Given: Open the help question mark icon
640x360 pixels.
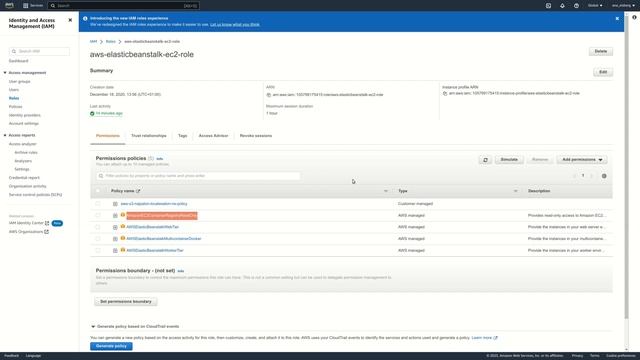Looking at the screenshot, I should (576, 6).
